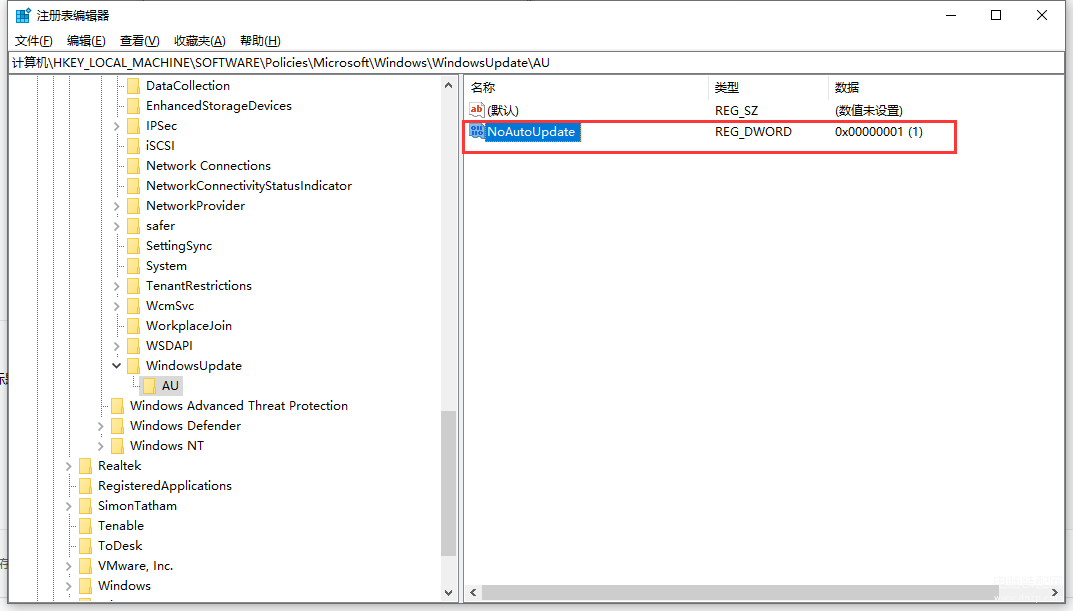The image size is (1073, 611).
Task: Select the Windows Advanced Threat Protection folder icon
Action: [x=118, y=406]
